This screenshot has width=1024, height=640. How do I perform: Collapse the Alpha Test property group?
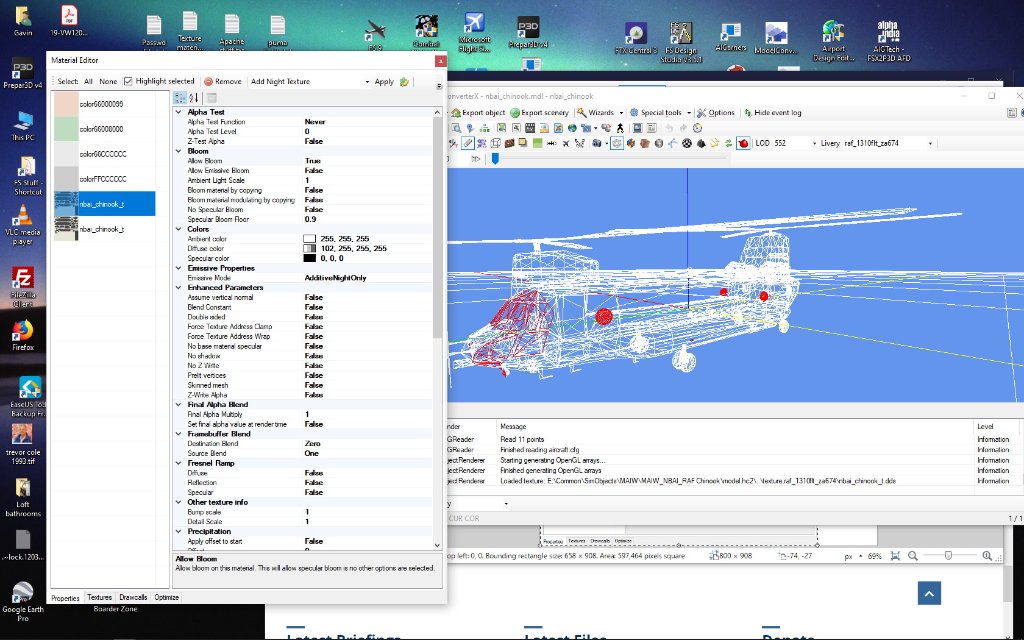180,112
